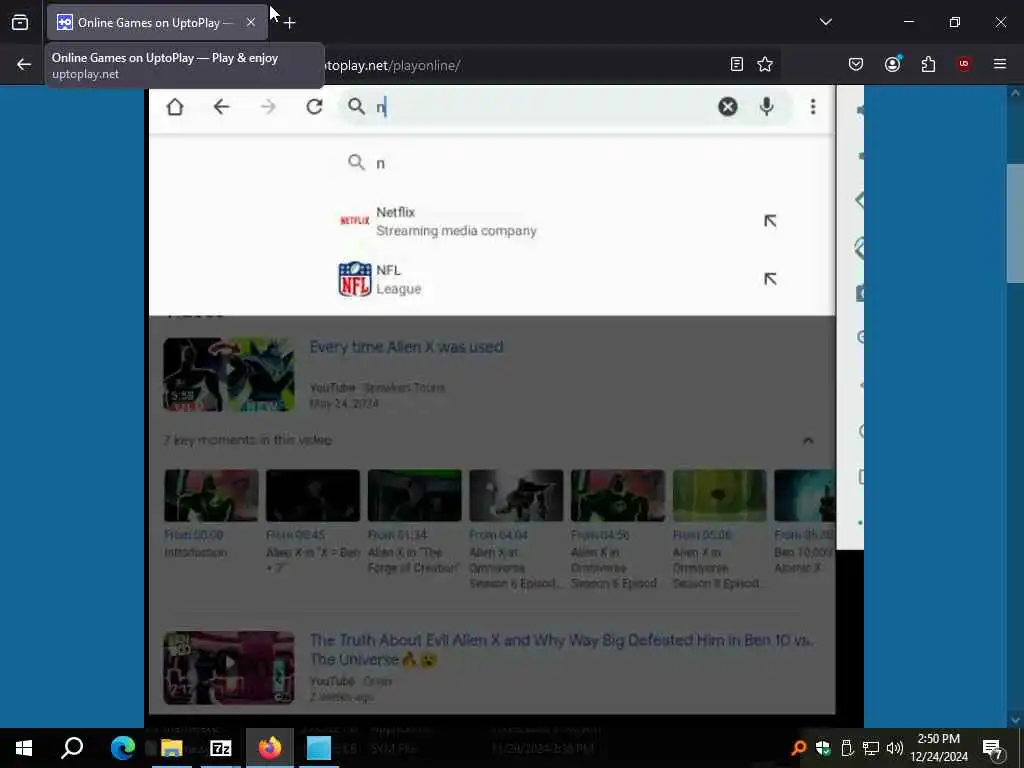Open the Firefox extensions puzzle icon
Screen dimensions: 1024x768
pos(928,64)
